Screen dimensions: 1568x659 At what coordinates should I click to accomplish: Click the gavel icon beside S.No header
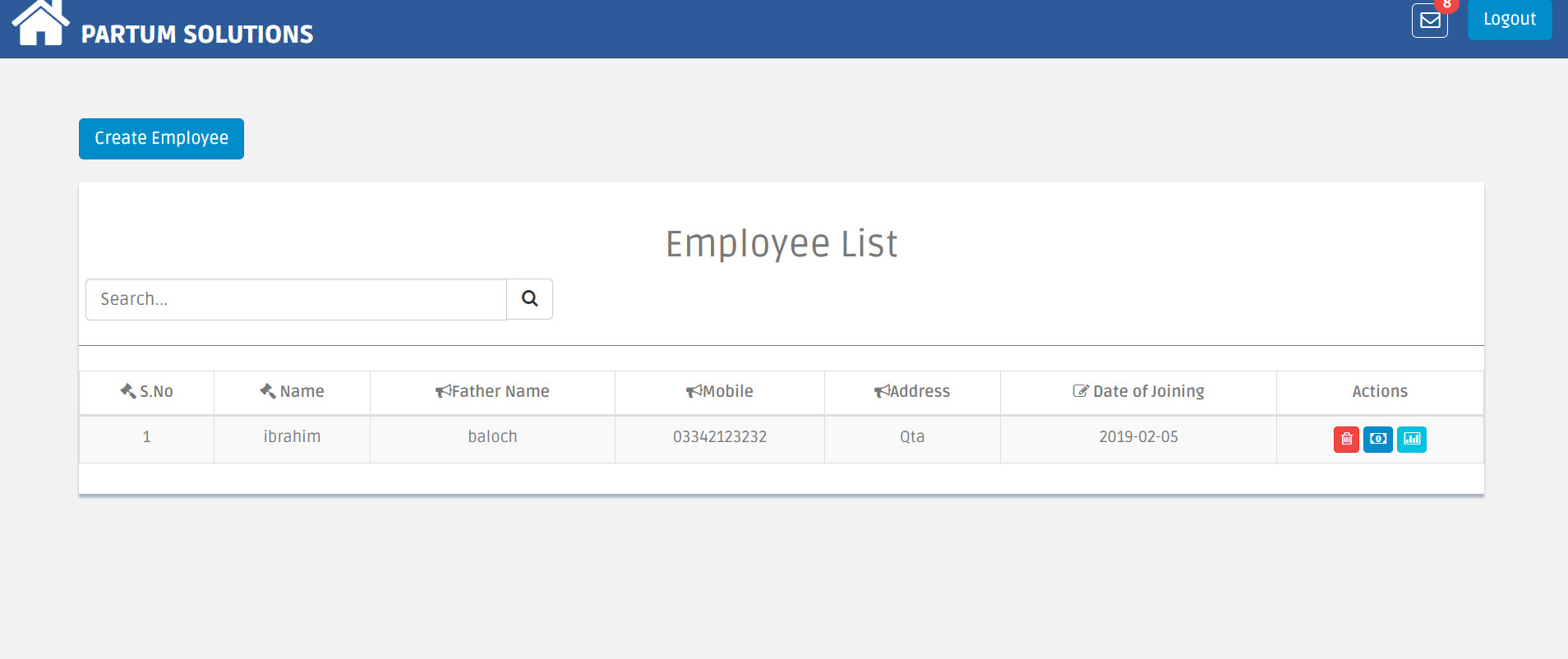pos(128,391)
